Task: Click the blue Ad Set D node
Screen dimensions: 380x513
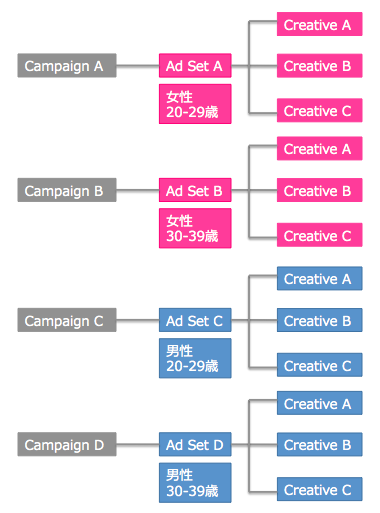Action: point(195,444)
